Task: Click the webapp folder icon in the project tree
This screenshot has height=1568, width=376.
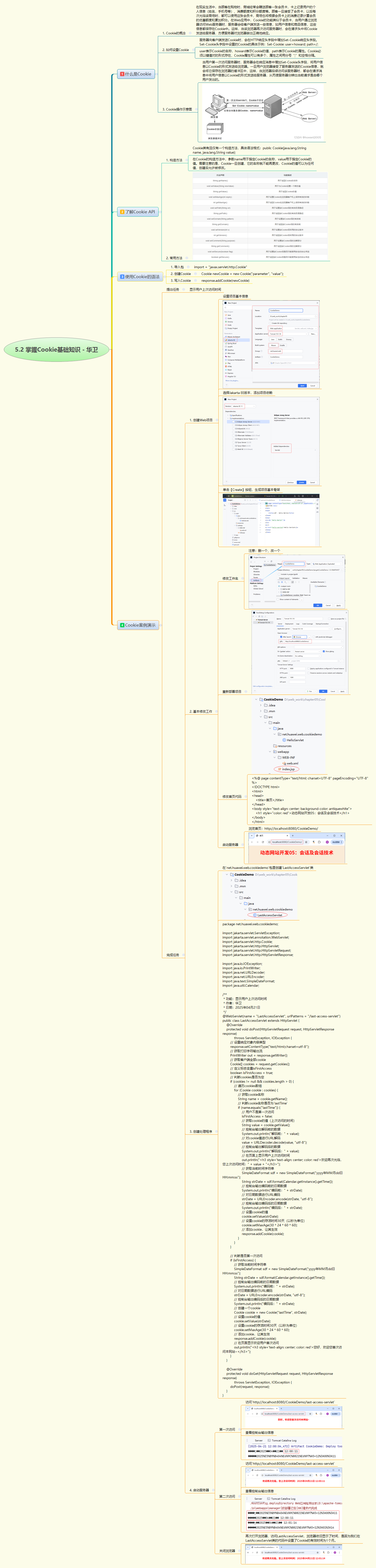Action: 276,752
